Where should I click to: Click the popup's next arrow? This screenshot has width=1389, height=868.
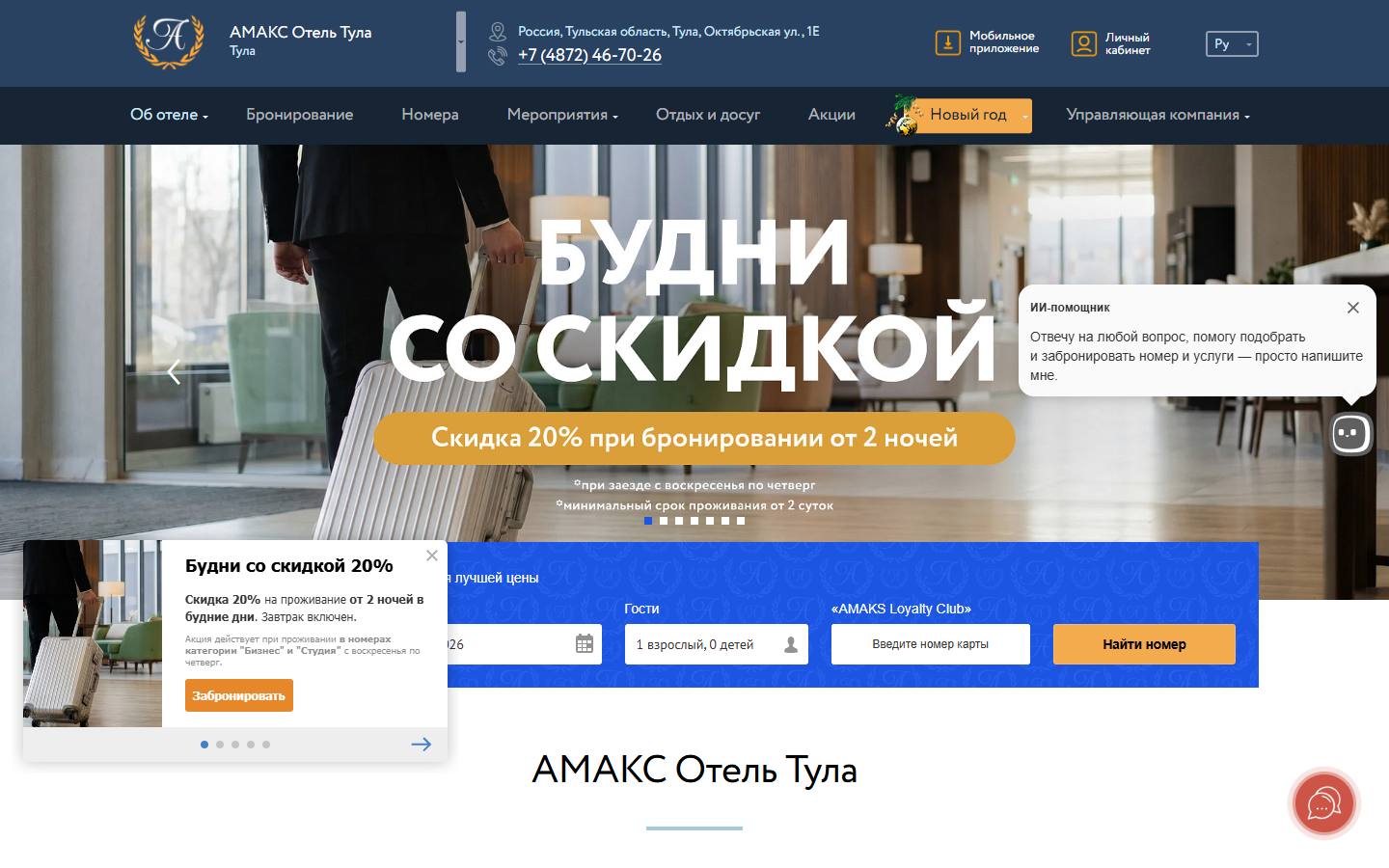[x=422, y=744]
